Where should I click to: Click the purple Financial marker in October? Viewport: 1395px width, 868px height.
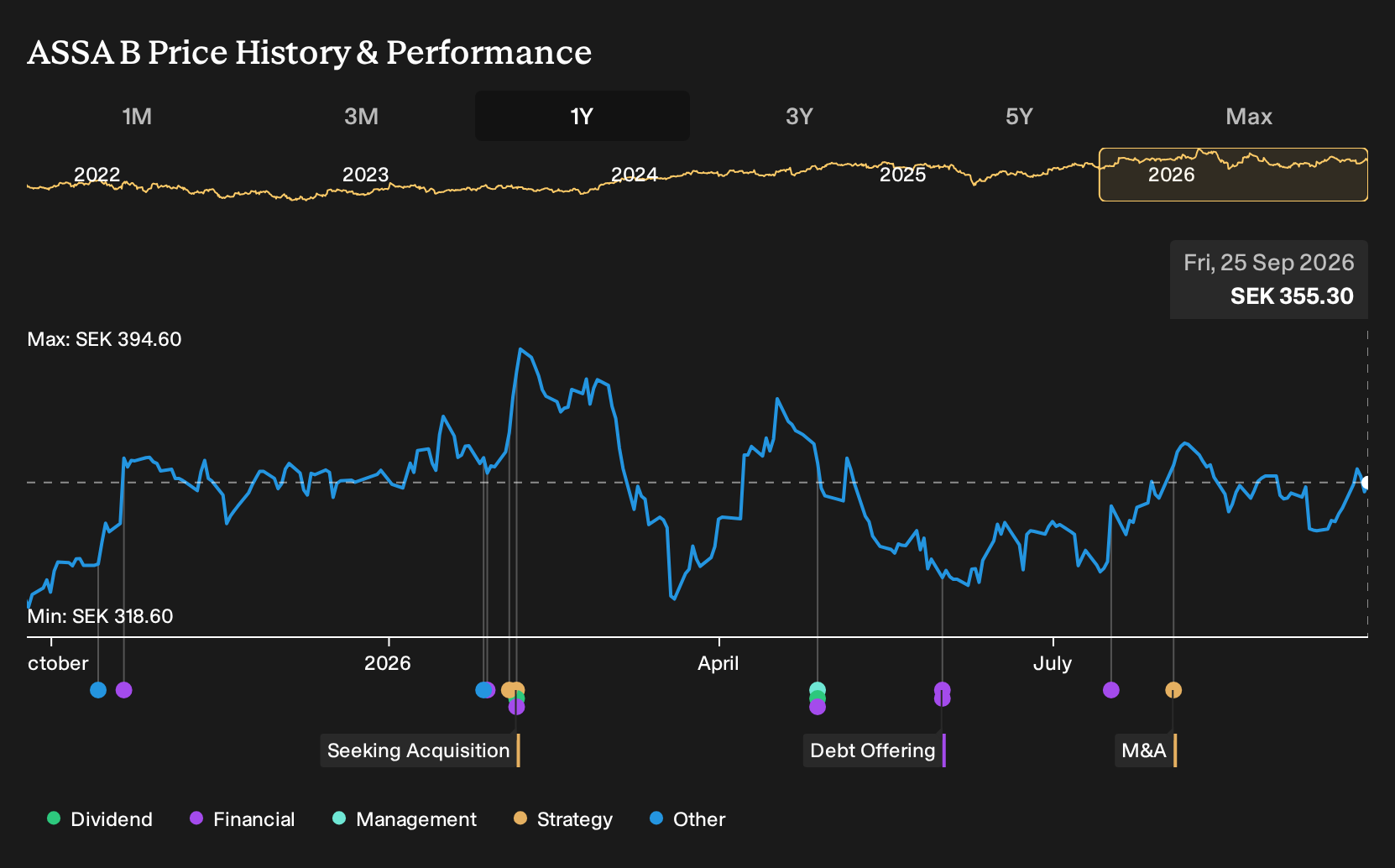tap(123, 690)
